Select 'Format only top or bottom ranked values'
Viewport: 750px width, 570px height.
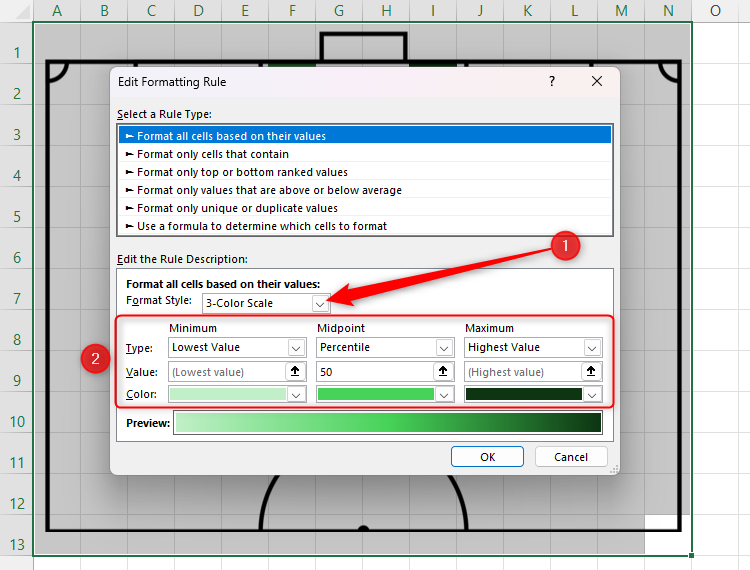(365, 172)
